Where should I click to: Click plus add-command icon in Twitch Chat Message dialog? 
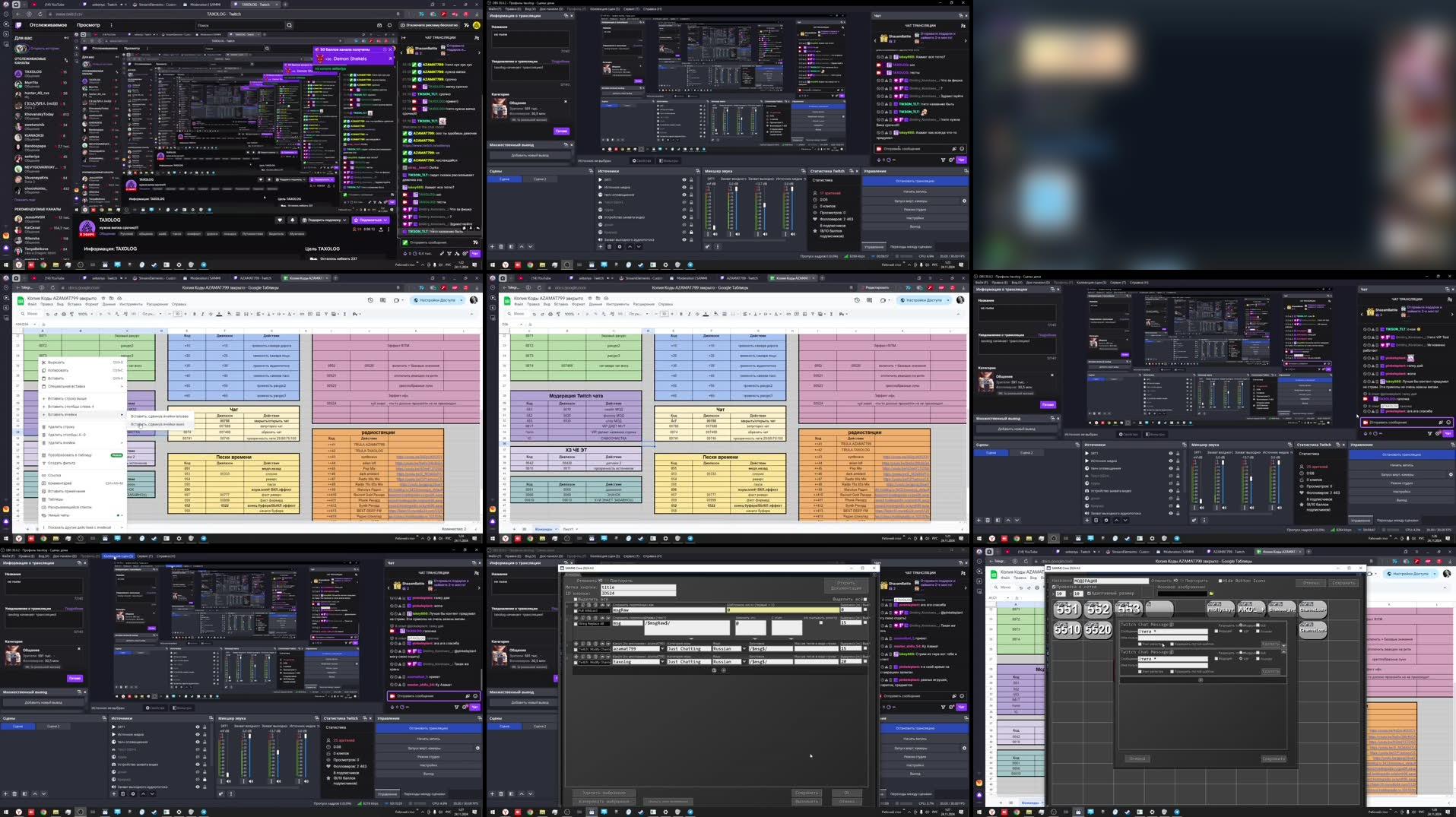[1201, 680]
